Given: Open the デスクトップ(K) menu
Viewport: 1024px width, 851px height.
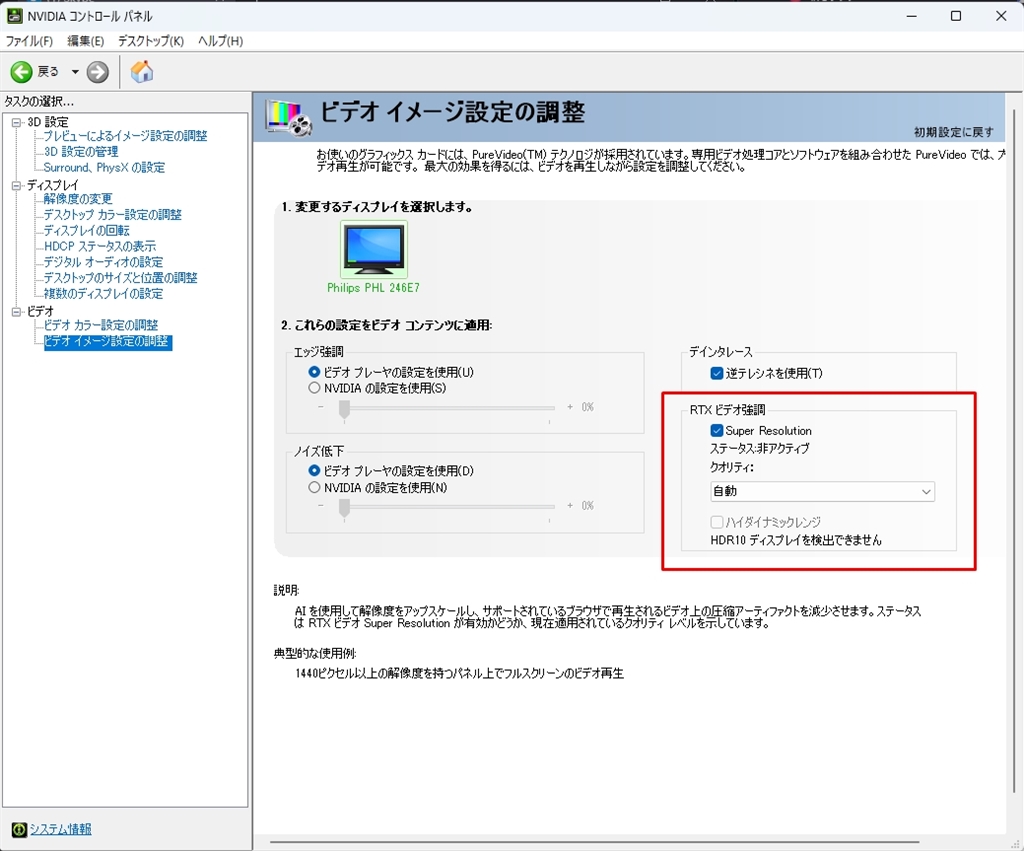Looking at the screenshot, I should 151,41.
